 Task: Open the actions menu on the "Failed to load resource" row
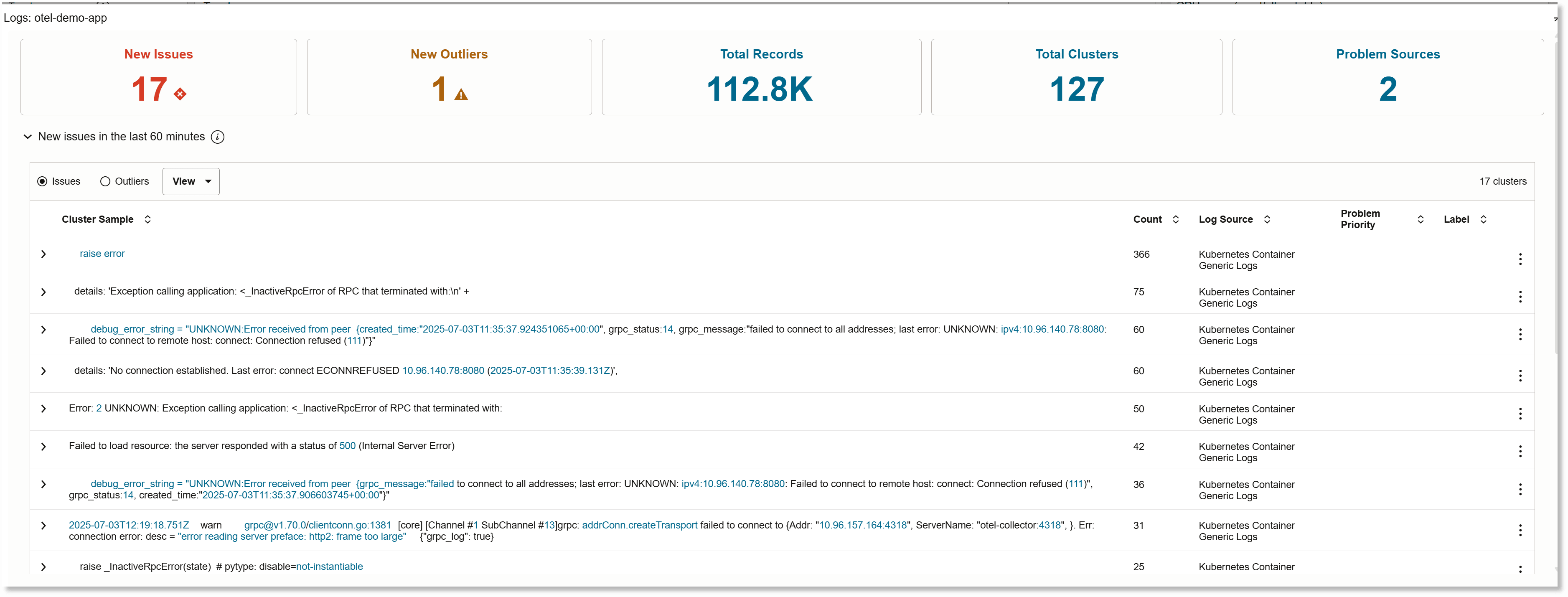tap(1520, 452)
